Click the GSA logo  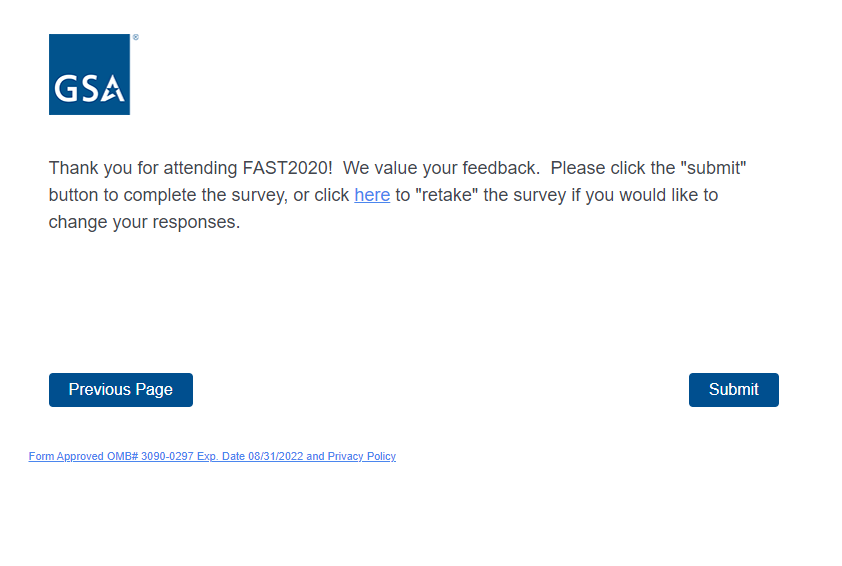89,74
